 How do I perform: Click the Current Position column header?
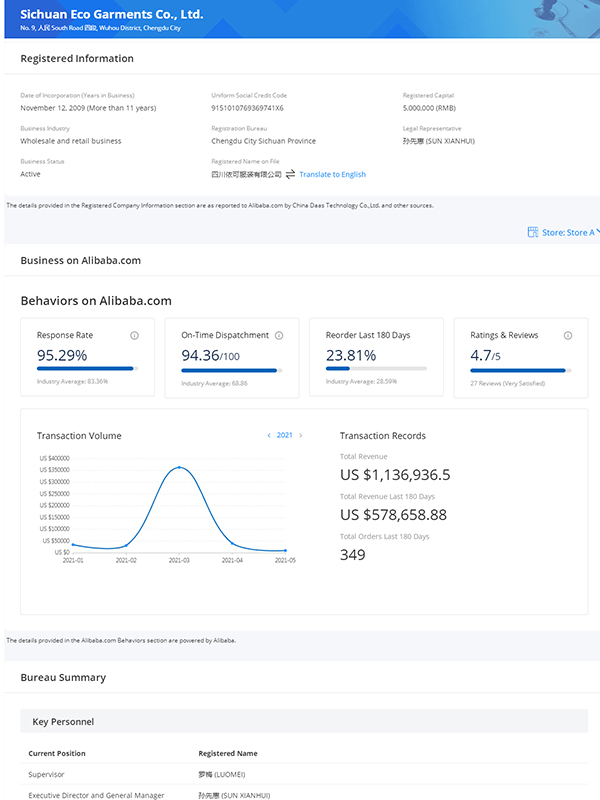[57, 754]
